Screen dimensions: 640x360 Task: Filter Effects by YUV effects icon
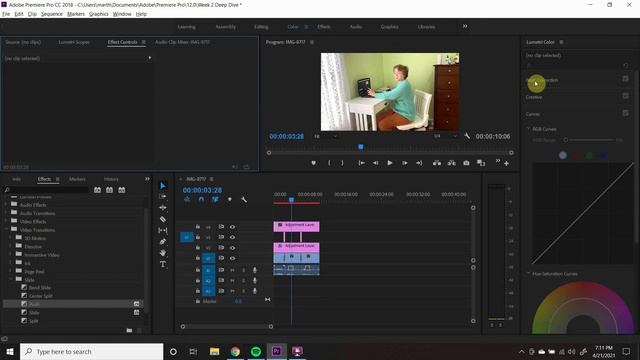click(122, 190)
